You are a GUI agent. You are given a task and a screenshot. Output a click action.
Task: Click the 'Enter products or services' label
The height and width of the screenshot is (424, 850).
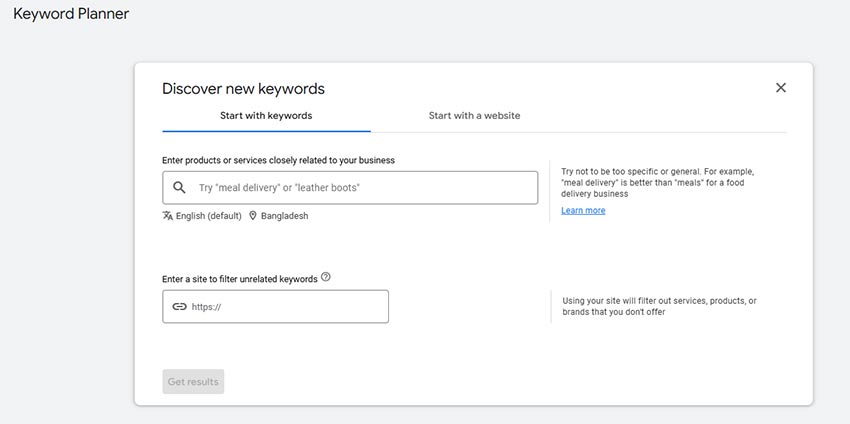click(279, 160)
